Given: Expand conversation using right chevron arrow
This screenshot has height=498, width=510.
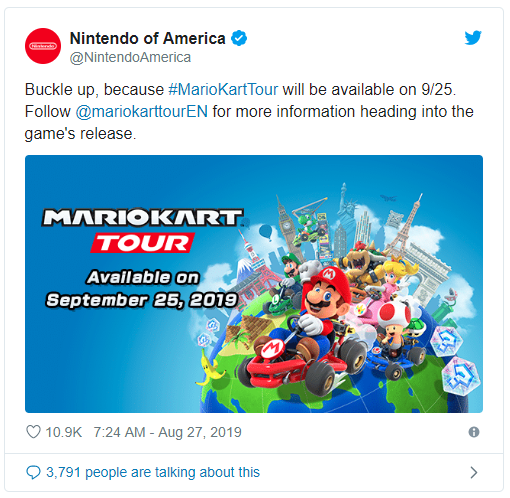Looking at the screenshot, I should click(474, 472).
